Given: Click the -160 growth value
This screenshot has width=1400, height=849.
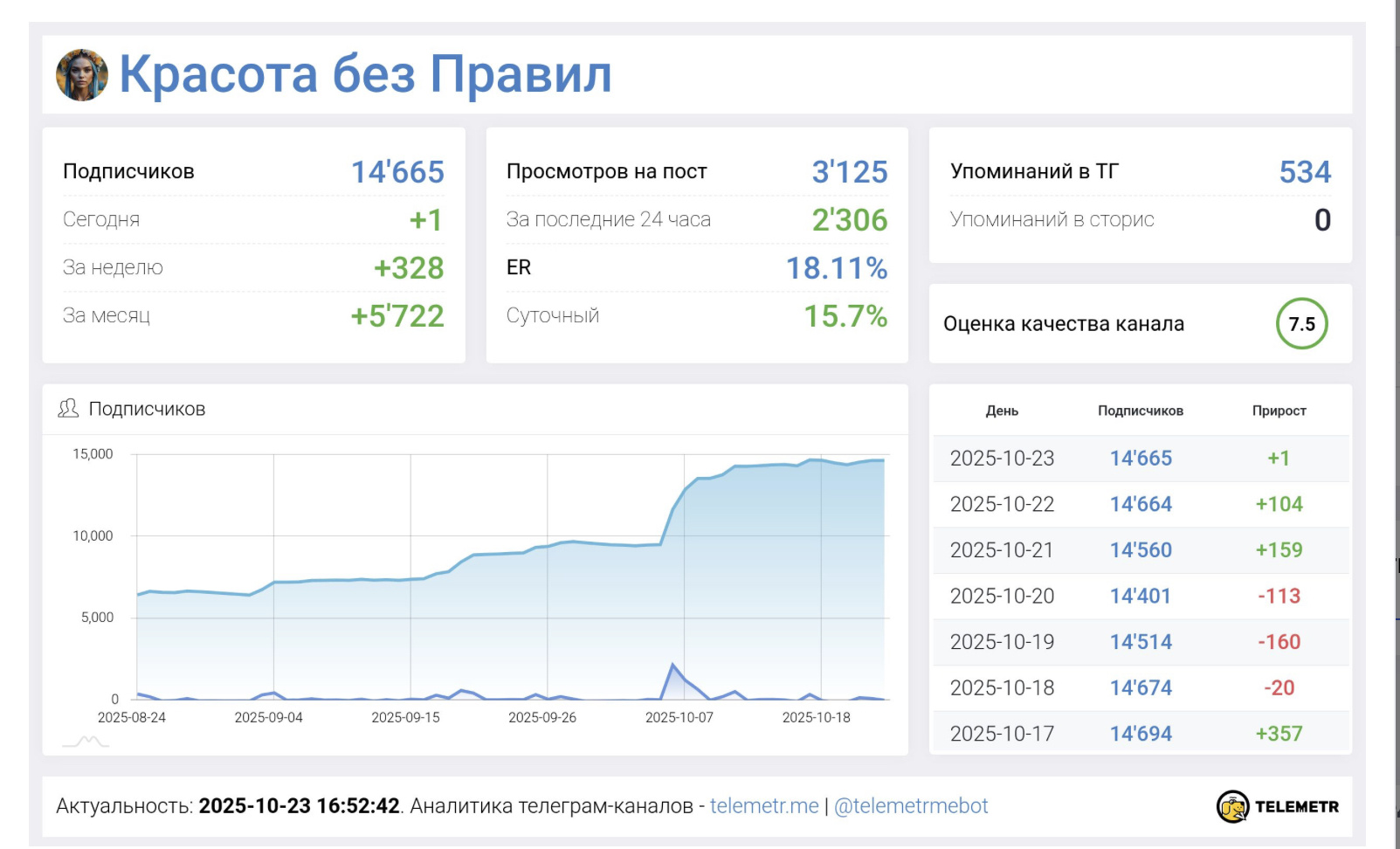Looking at the screenshot, I should (x=1279, y=642).
